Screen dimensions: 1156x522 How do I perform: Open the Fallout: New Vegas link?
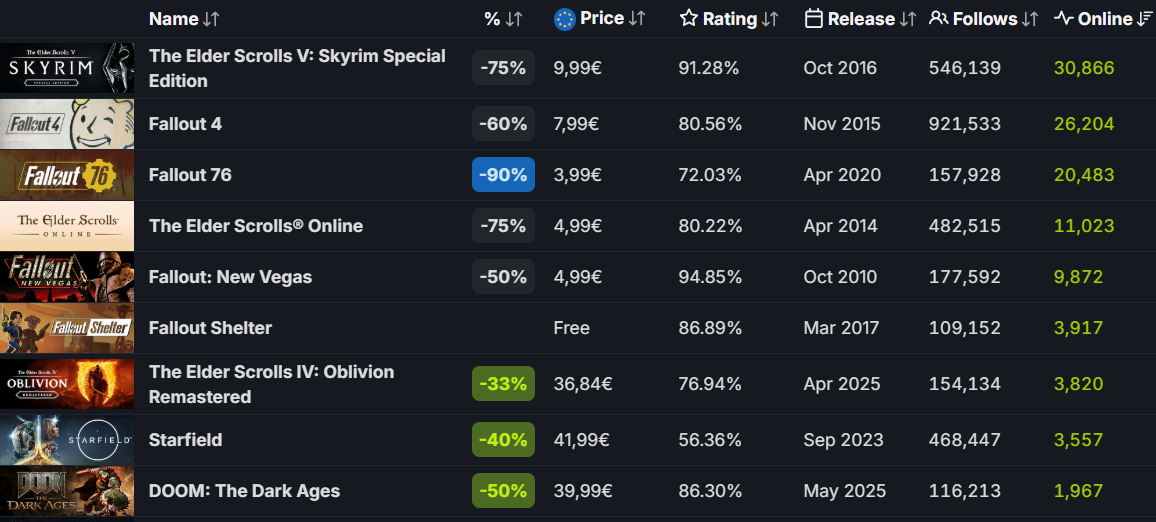tap(230, 277)
